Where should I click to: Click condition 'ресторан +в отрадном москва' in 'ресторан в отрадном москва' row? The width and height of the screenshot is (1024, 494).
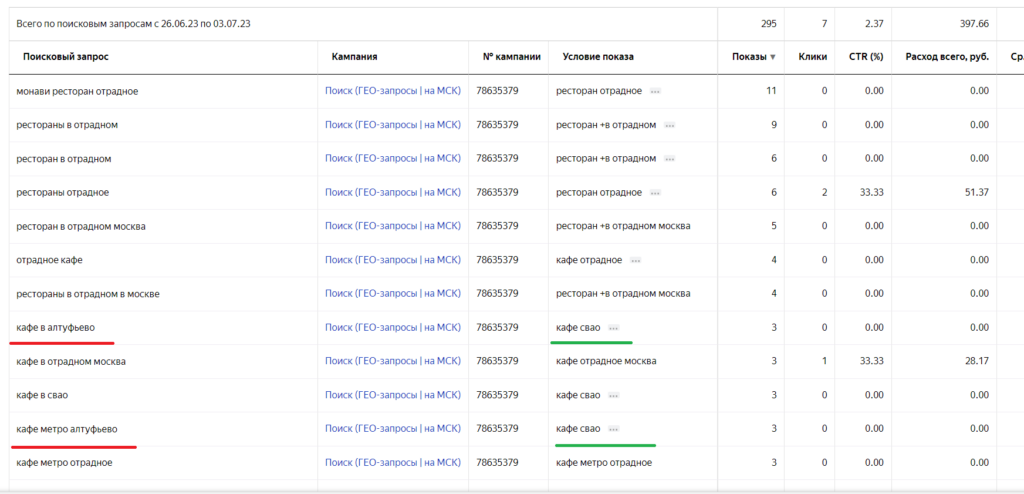click(623, 226)
